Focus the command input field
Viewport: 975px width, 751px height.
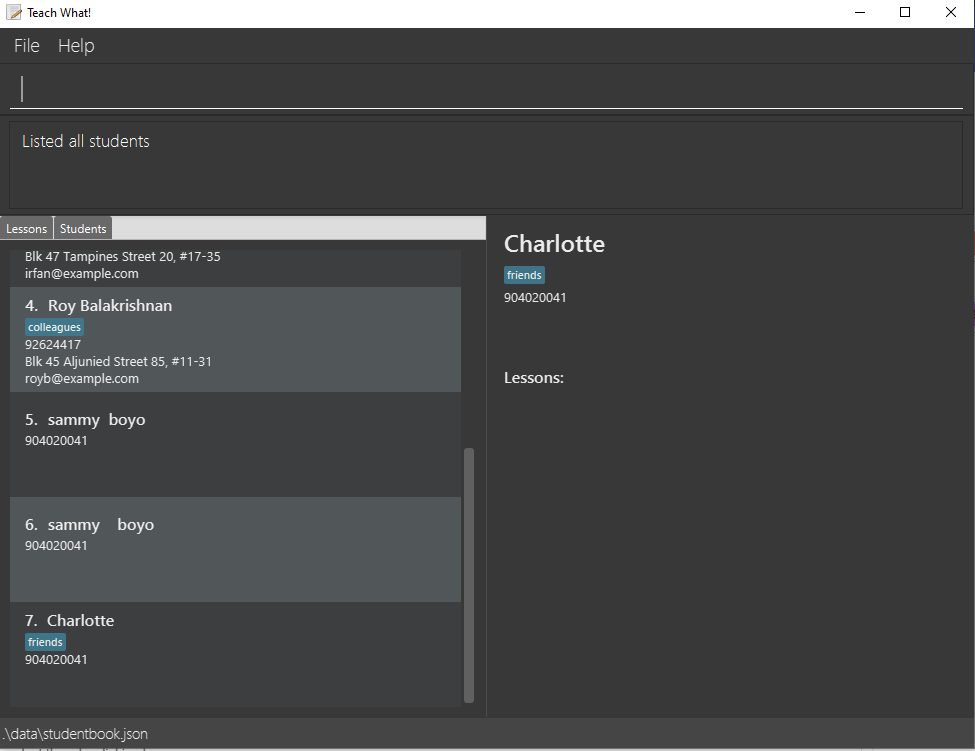pyautogui.click(x=486, y=89)
